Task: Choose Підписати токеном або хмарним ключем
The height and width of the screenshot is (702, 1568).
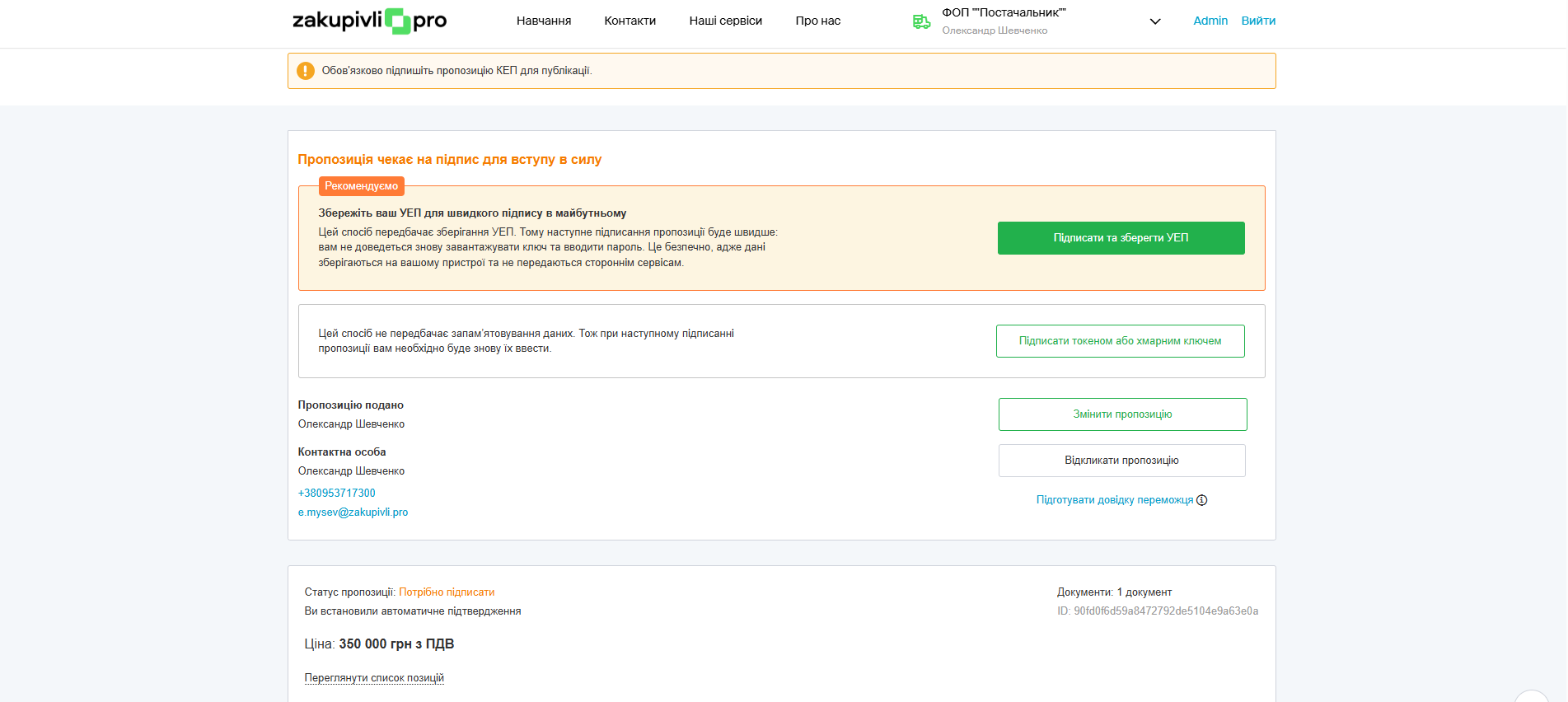Action: tap(1120, 341)
